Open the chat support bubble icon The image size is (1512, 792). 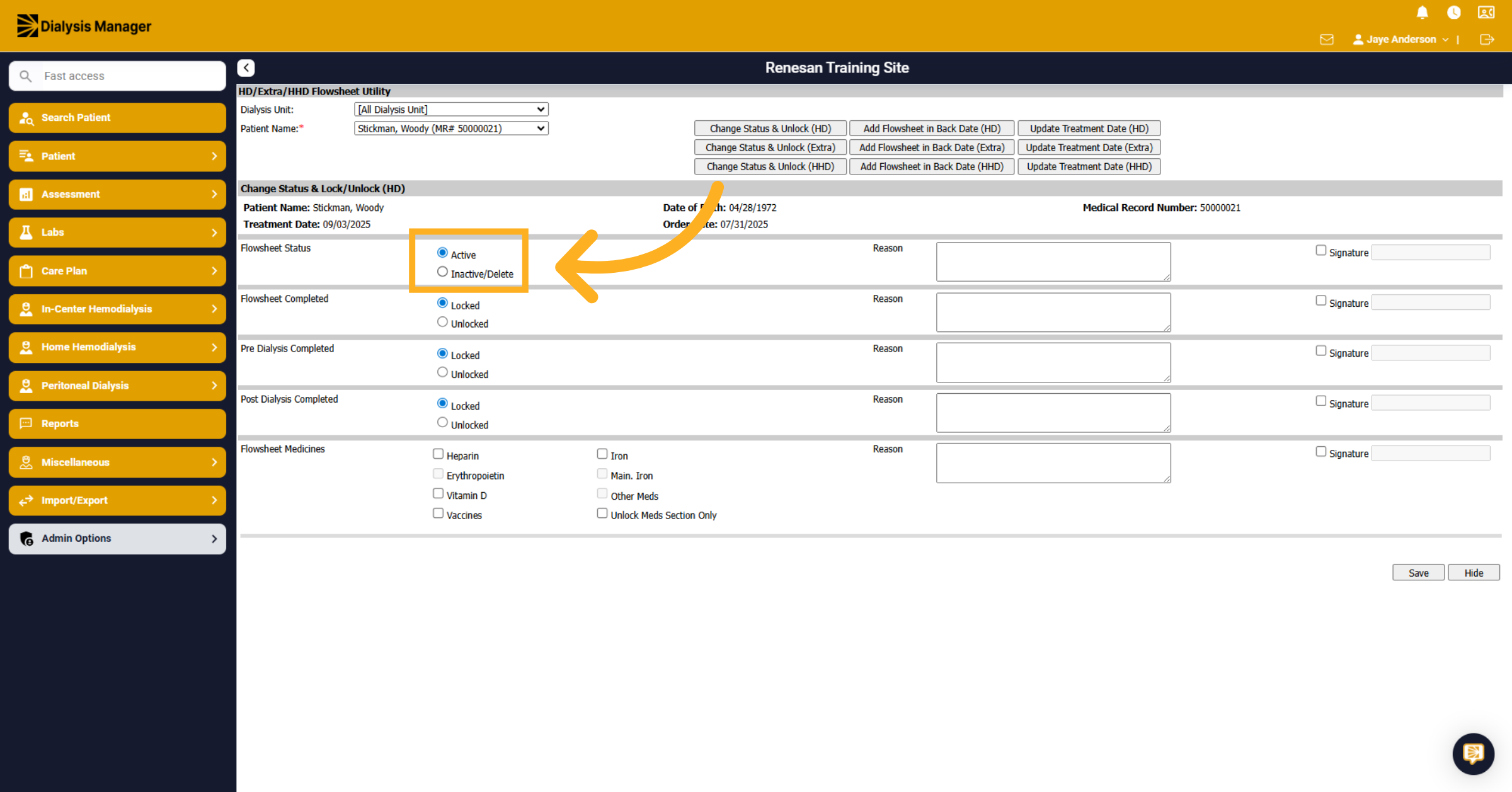[1473, 754]
